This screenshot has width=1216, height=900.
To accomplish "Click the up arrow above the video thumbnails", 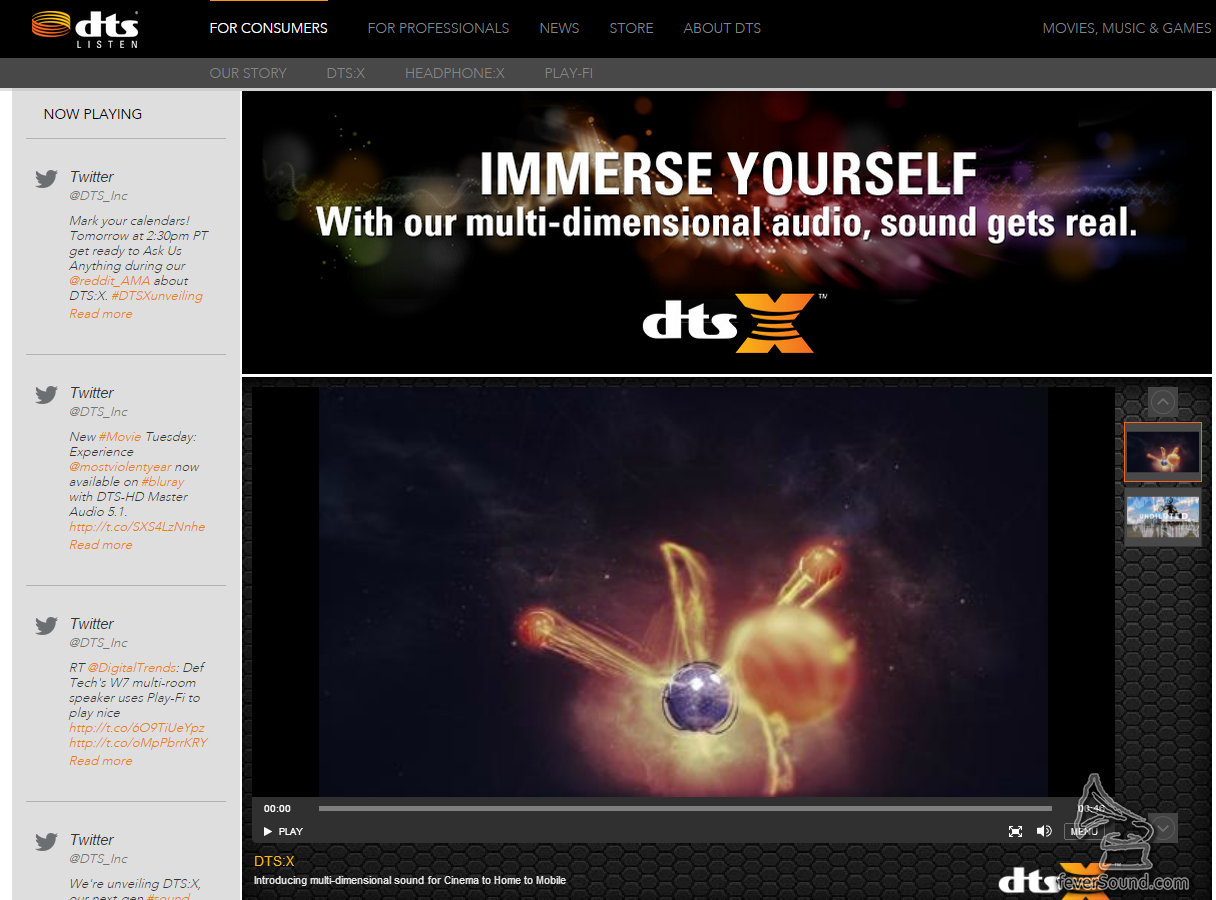I will click(x=1162, y=402).
